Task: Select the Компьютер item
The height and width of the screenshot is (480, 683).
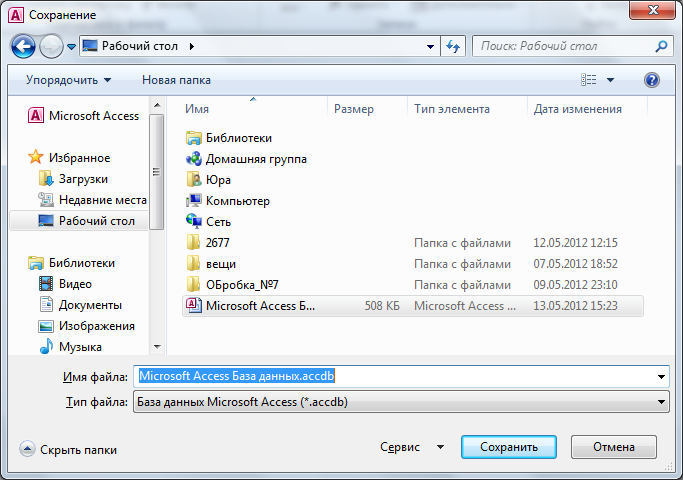Action: [x=228, y=201]
